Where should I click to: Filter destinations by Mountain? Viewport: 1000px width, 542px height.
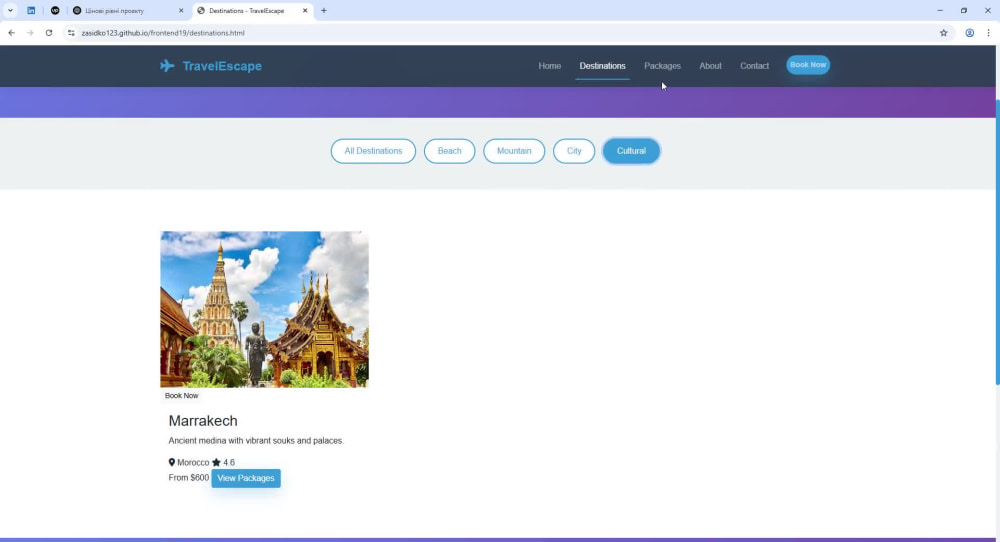[513, 151]
